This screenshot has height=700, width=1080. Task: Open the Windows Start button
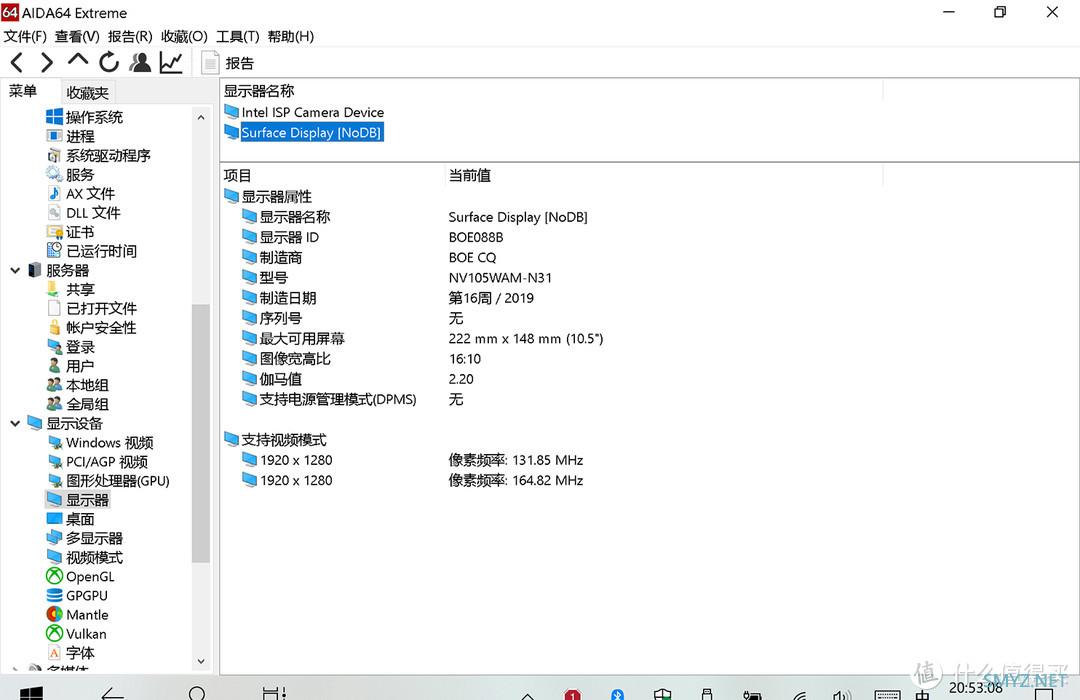coord(31,692)
